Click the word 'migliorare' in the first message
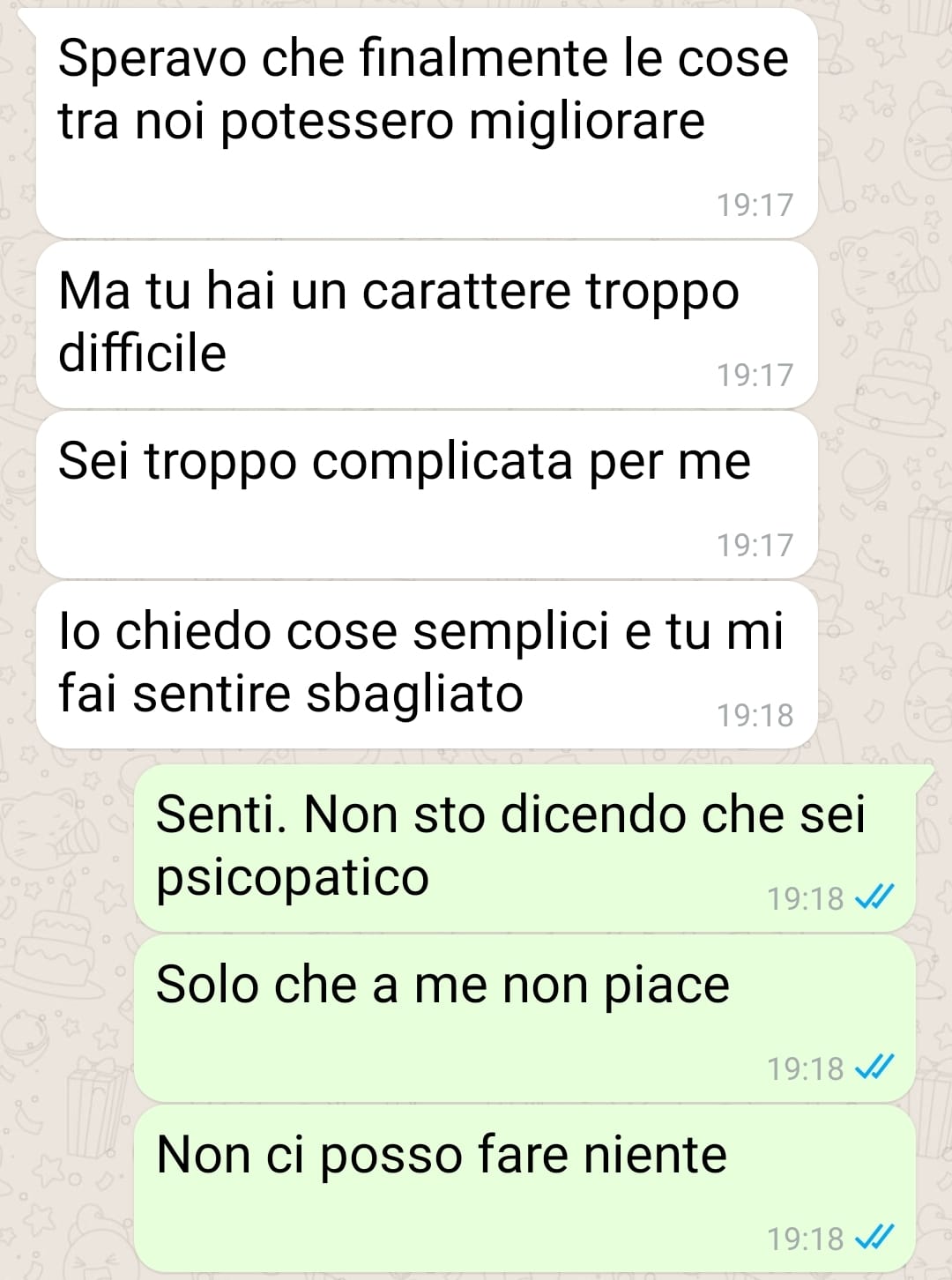 [x=587, y=123]
